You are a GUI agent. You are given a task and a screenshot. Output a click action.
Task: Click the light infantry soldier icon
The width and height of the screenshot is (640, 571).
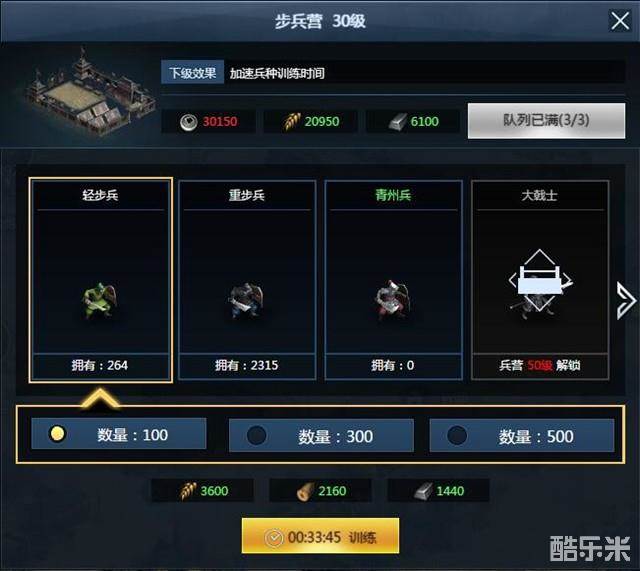(x=100, y=300)
